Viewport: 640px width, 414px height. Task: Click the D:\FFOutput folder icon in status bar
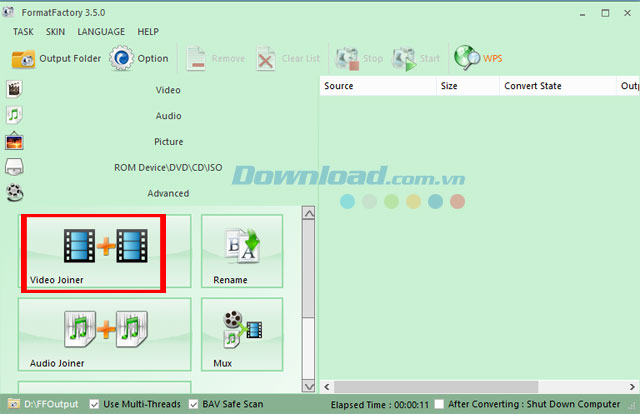tap(13, 404)
